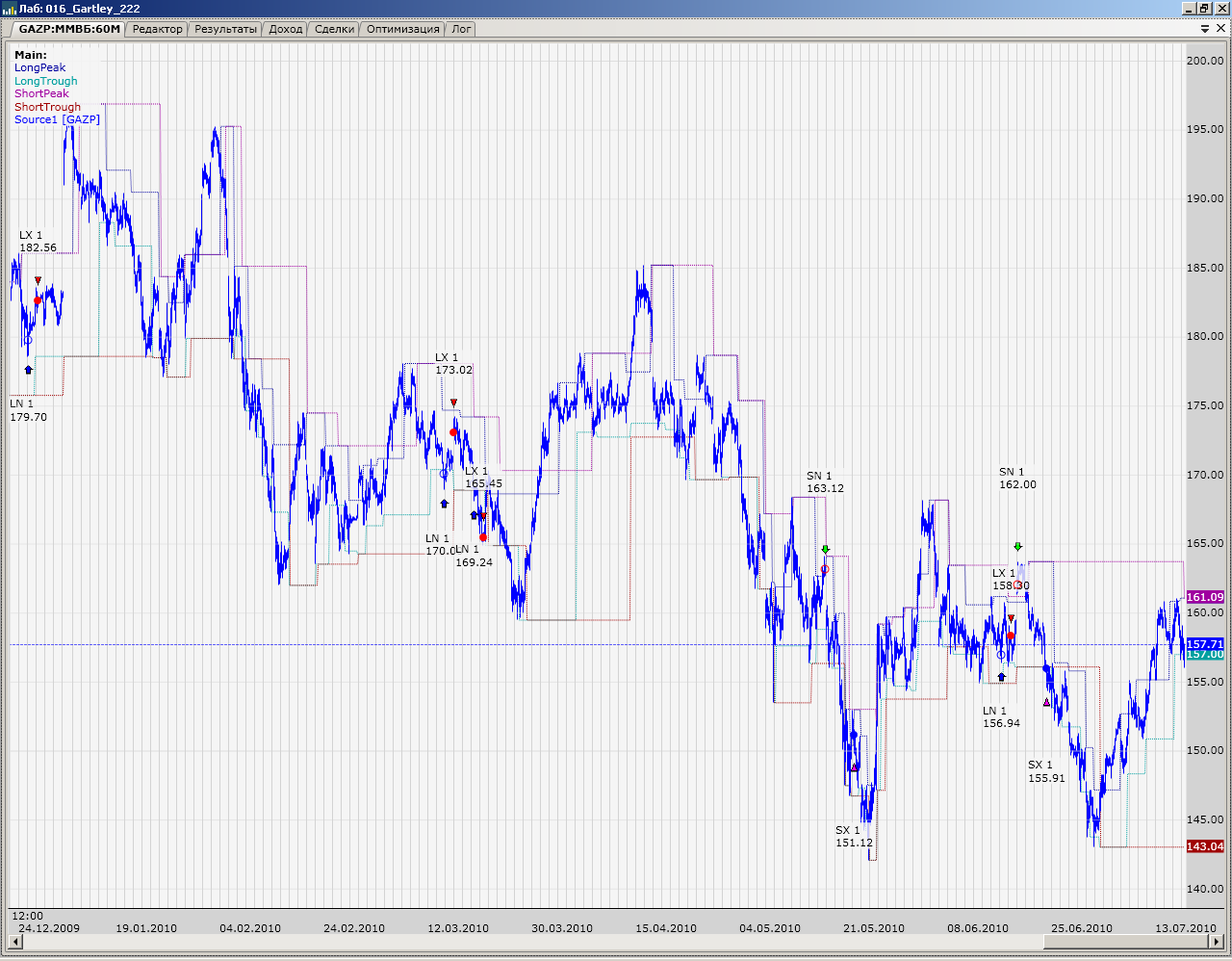Click the blue entry arrow above LN 1 156.94

(1001, 677)
